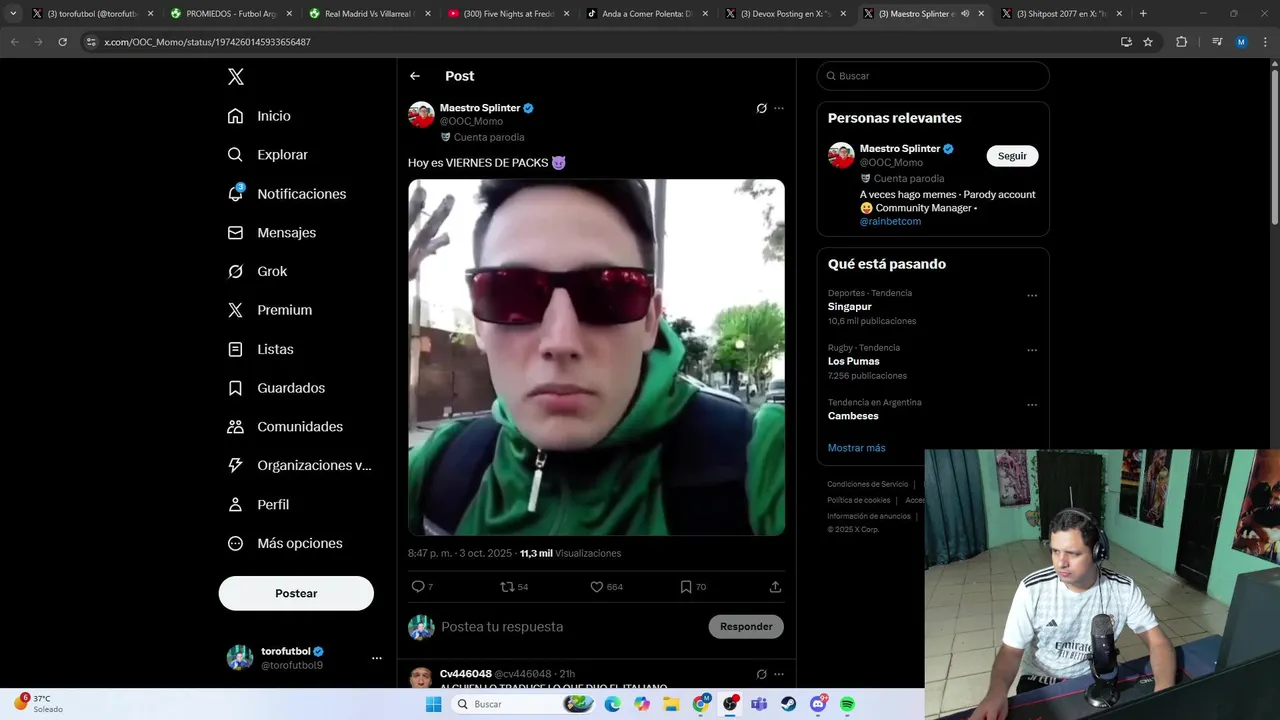Open account menu dots next to torofutbol
The width and height of the screenshot is (1280, 720).
pyautogui.click(x=377, y=658)
